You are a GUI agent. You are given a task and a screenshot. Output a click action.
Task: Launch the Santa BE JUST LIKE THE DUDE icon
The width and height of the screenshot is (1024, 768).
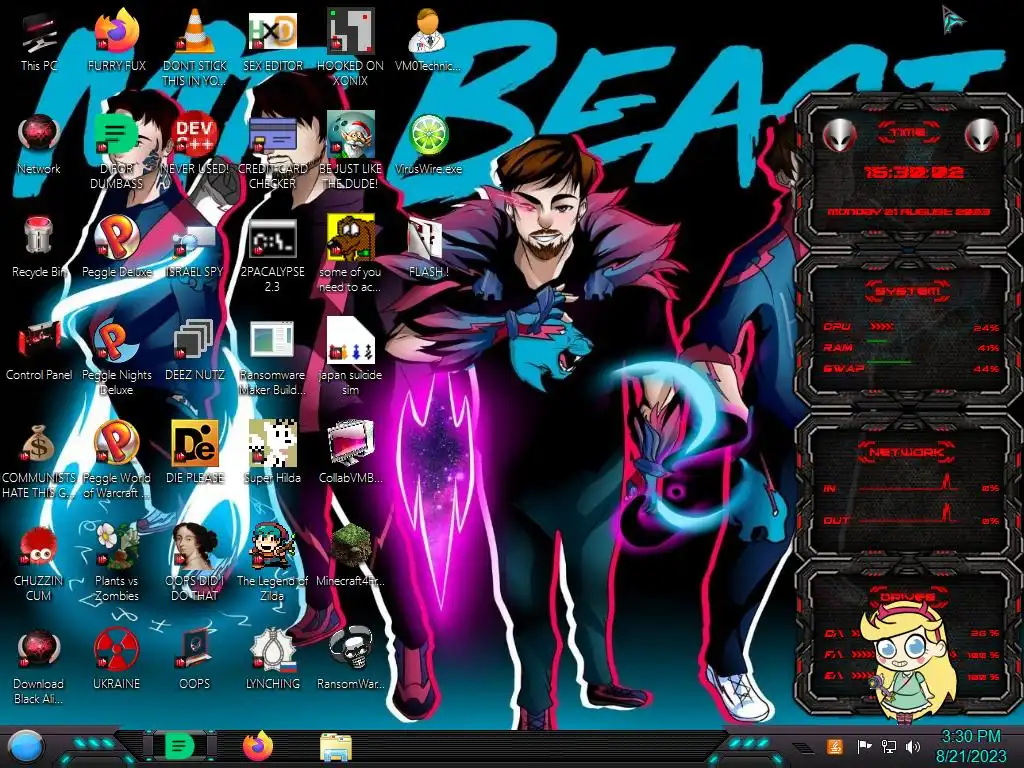(x=351, y=150)
